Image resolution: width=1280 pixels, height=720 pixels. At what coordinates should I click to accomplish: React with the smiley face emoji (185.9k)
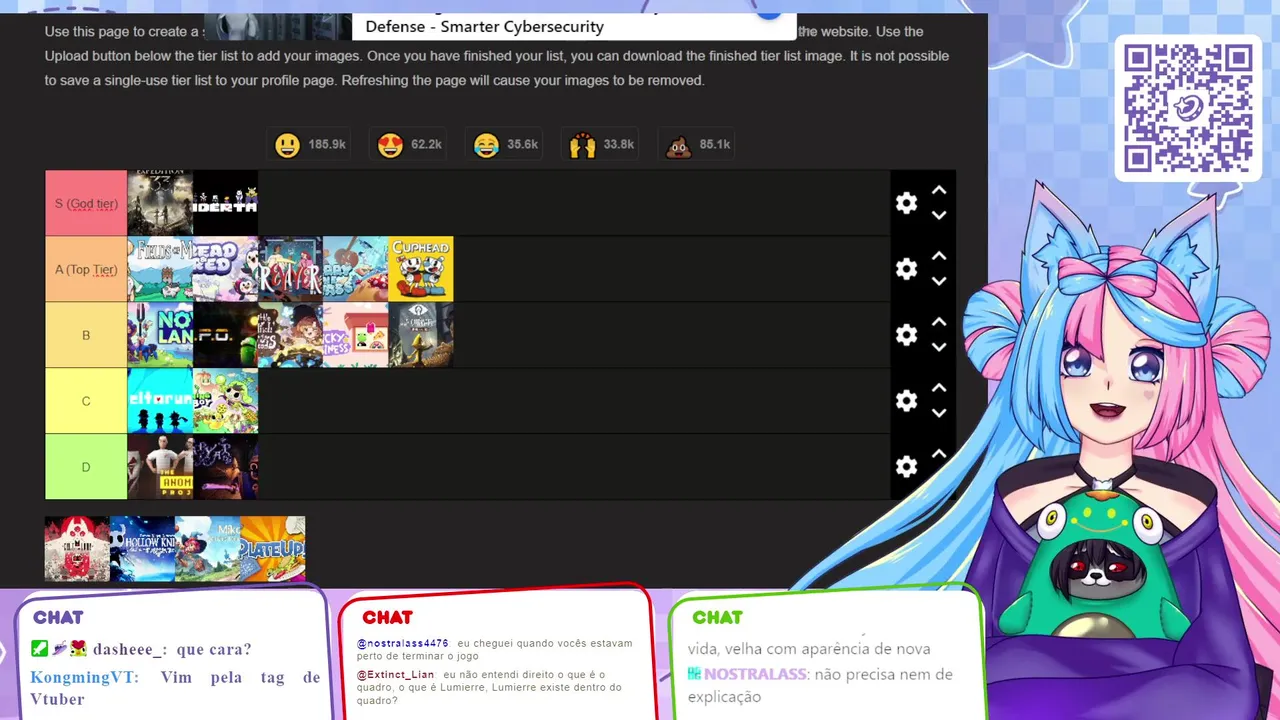(288, 145)
